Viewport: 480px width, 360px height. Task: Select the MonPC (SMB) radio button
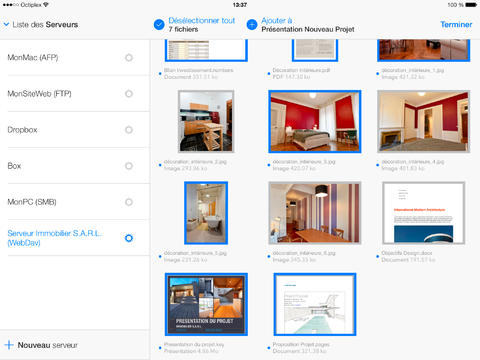click(x=129, y=202)
